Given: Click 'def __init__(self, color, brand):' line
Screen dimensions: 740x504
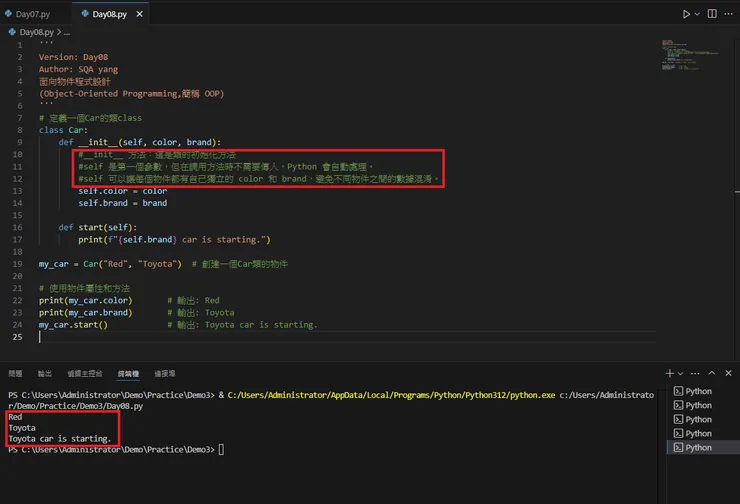Looking at the screenshot, I should (140, 142).
